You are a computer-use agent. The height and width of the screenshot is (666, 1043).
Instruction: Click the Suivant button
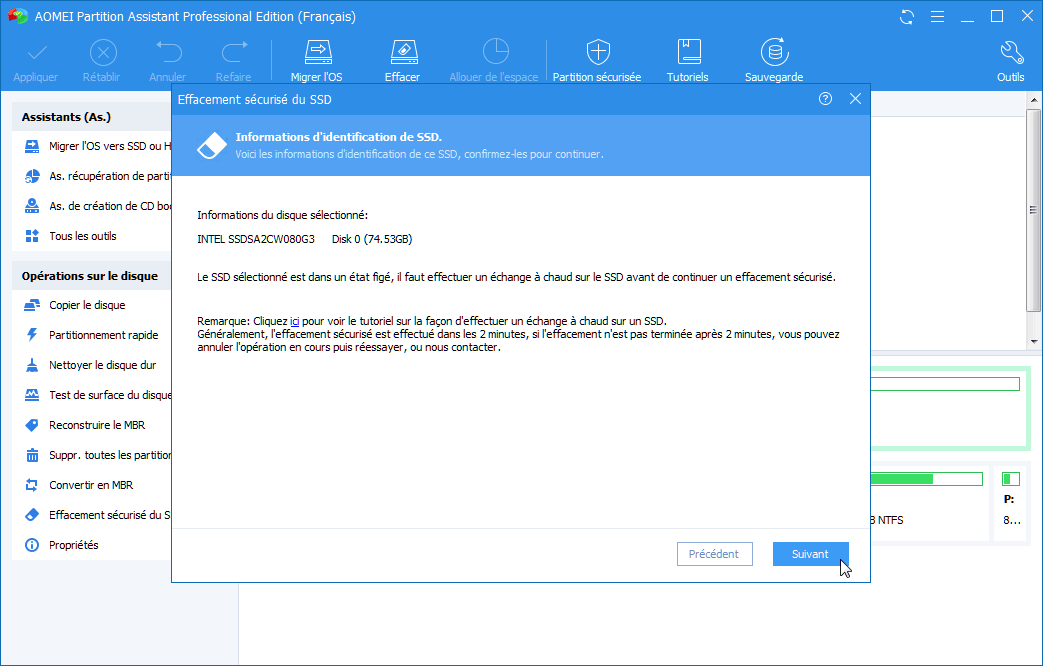click(x=810, y=554)
